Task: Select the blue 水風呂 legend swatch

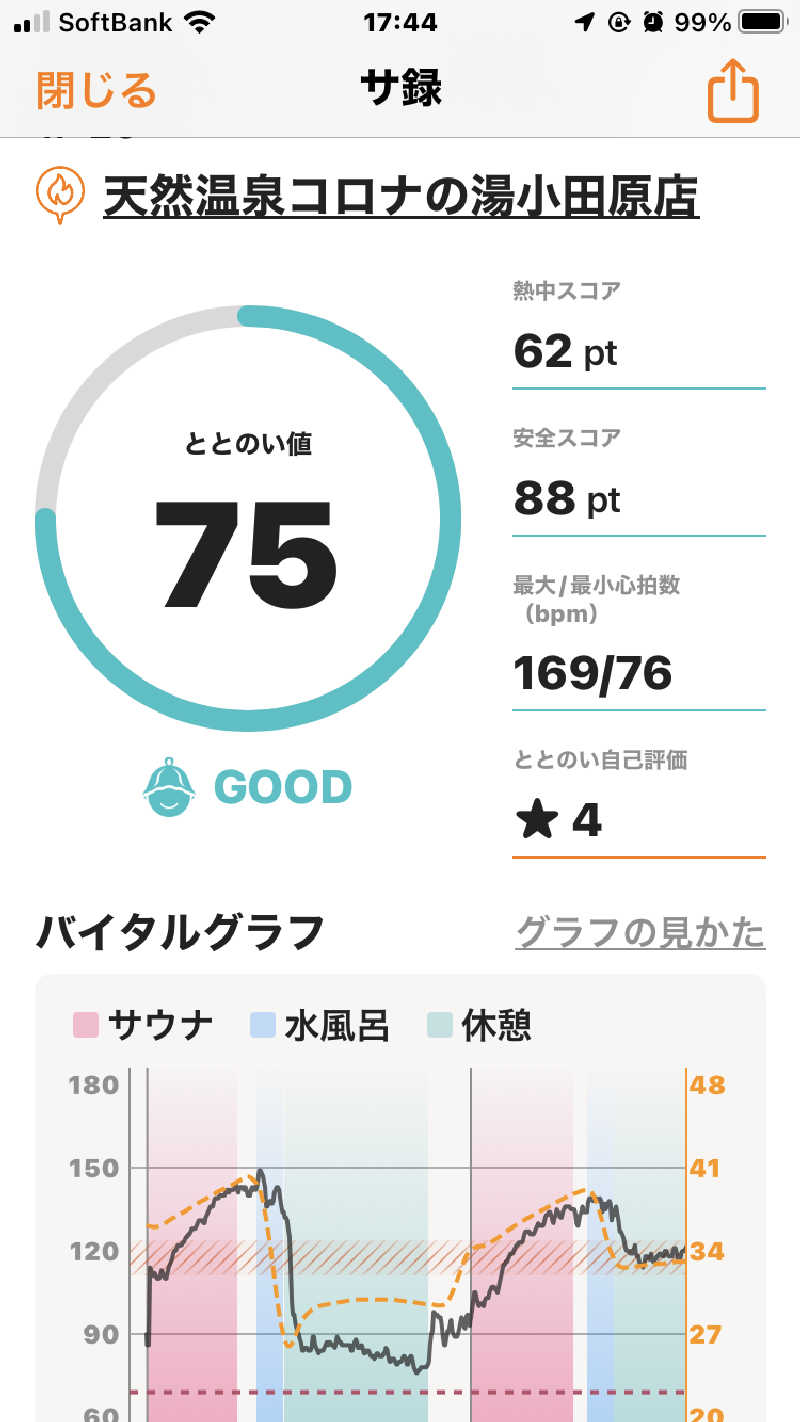Action: 262,1025
